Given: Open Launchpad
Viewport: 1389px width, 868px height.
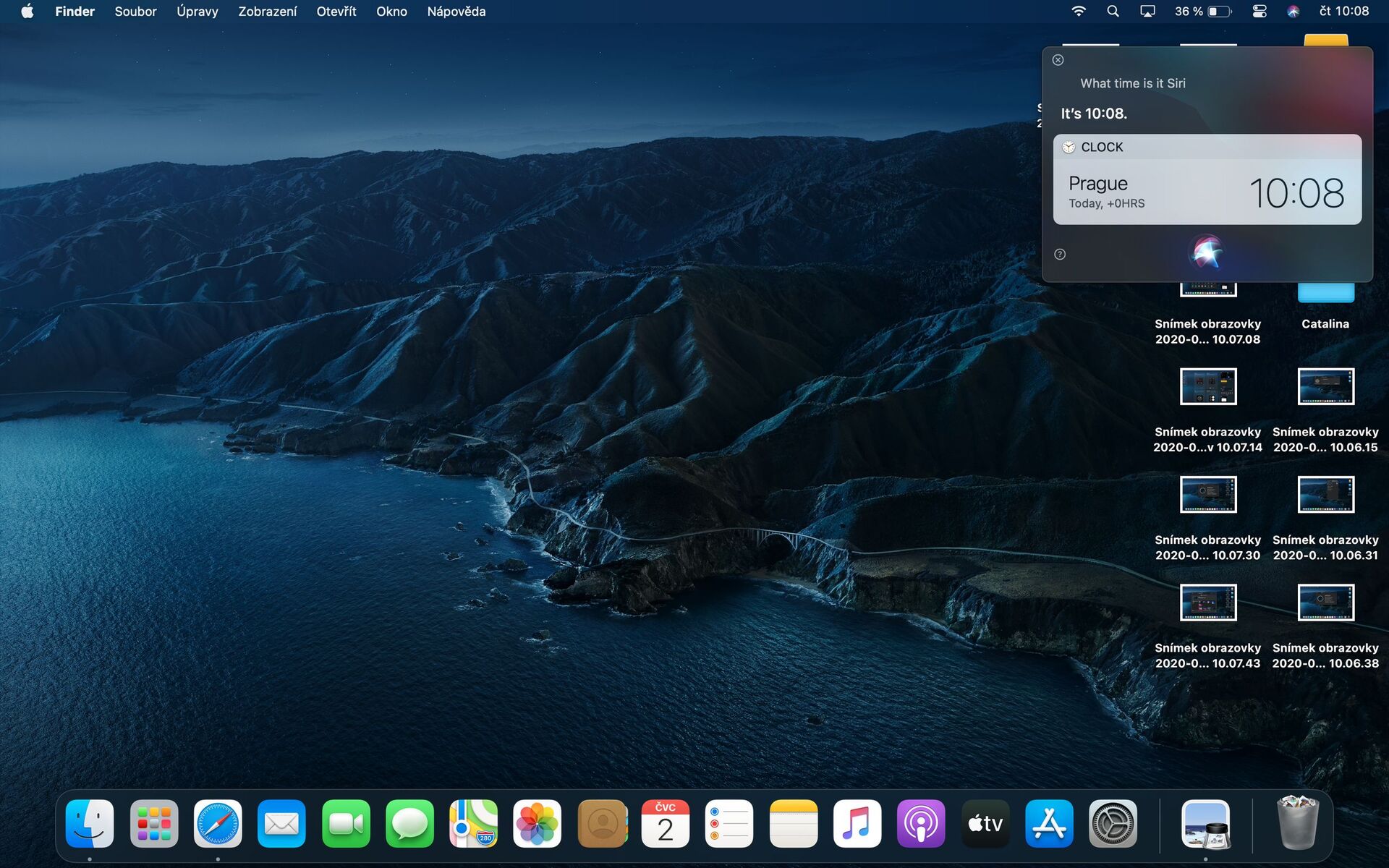Looking at the screenshot, I should point(154,823).
